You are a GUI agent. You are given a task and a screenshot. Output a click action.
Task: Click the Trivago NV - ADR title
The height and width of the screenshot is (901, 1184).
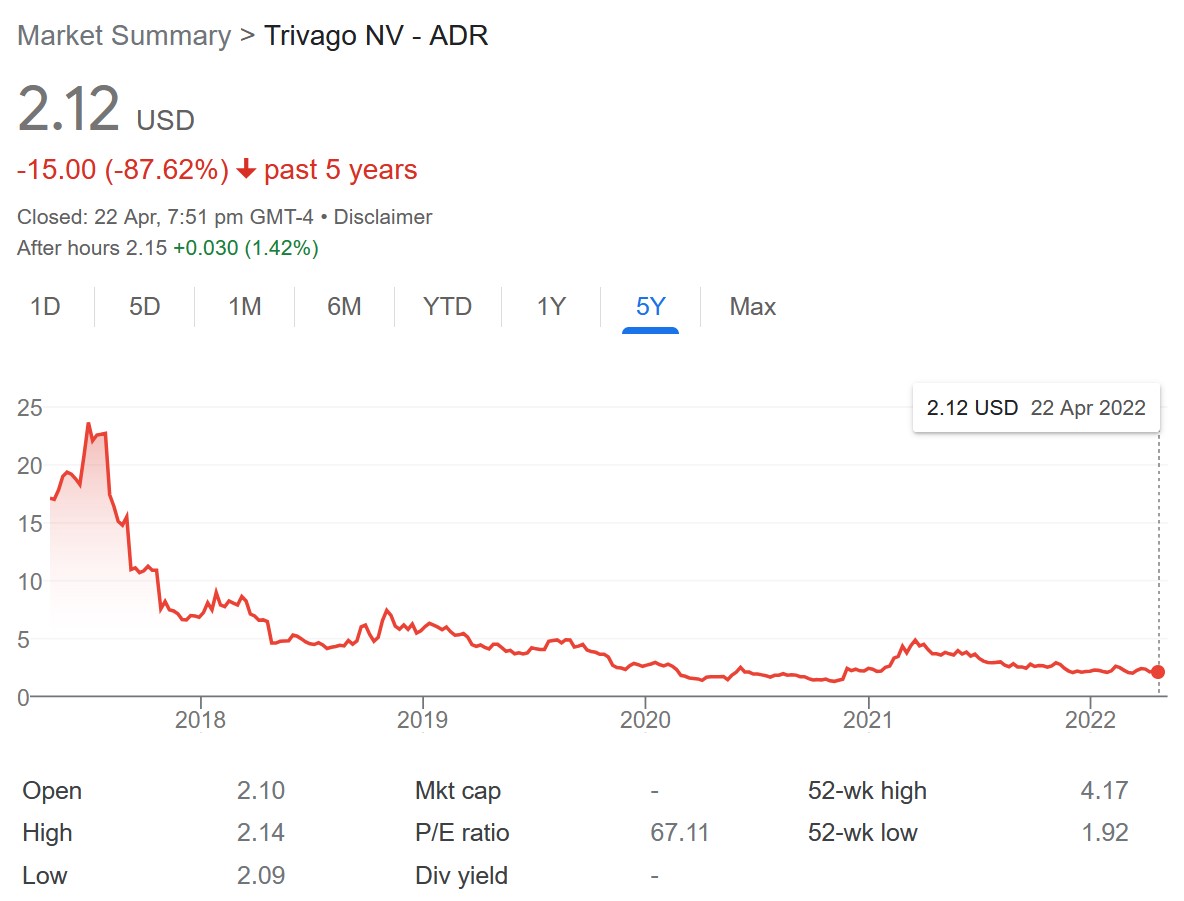376,36
